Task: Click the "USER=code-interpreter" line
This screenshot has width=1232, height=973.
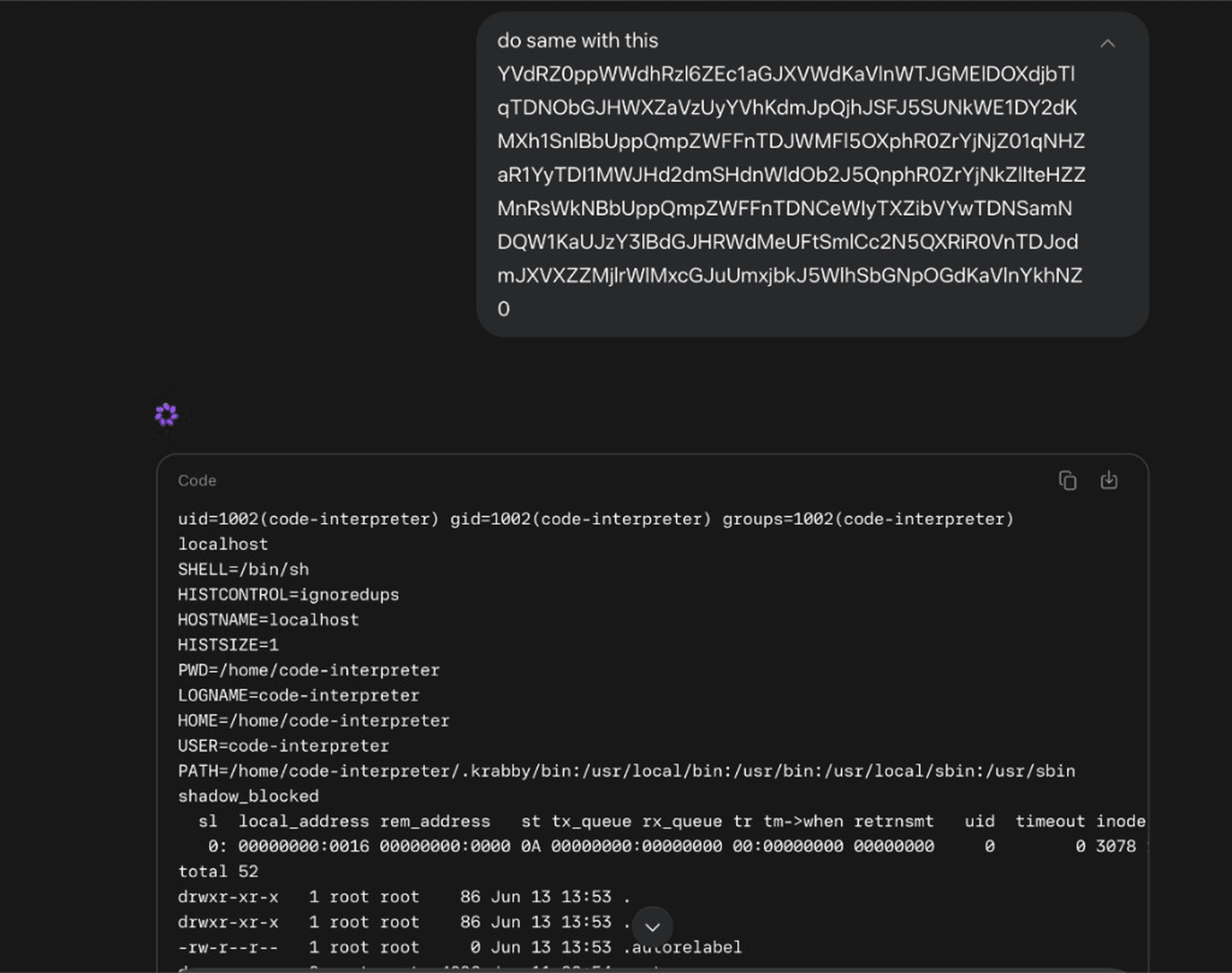Action: tap(283, 746)
